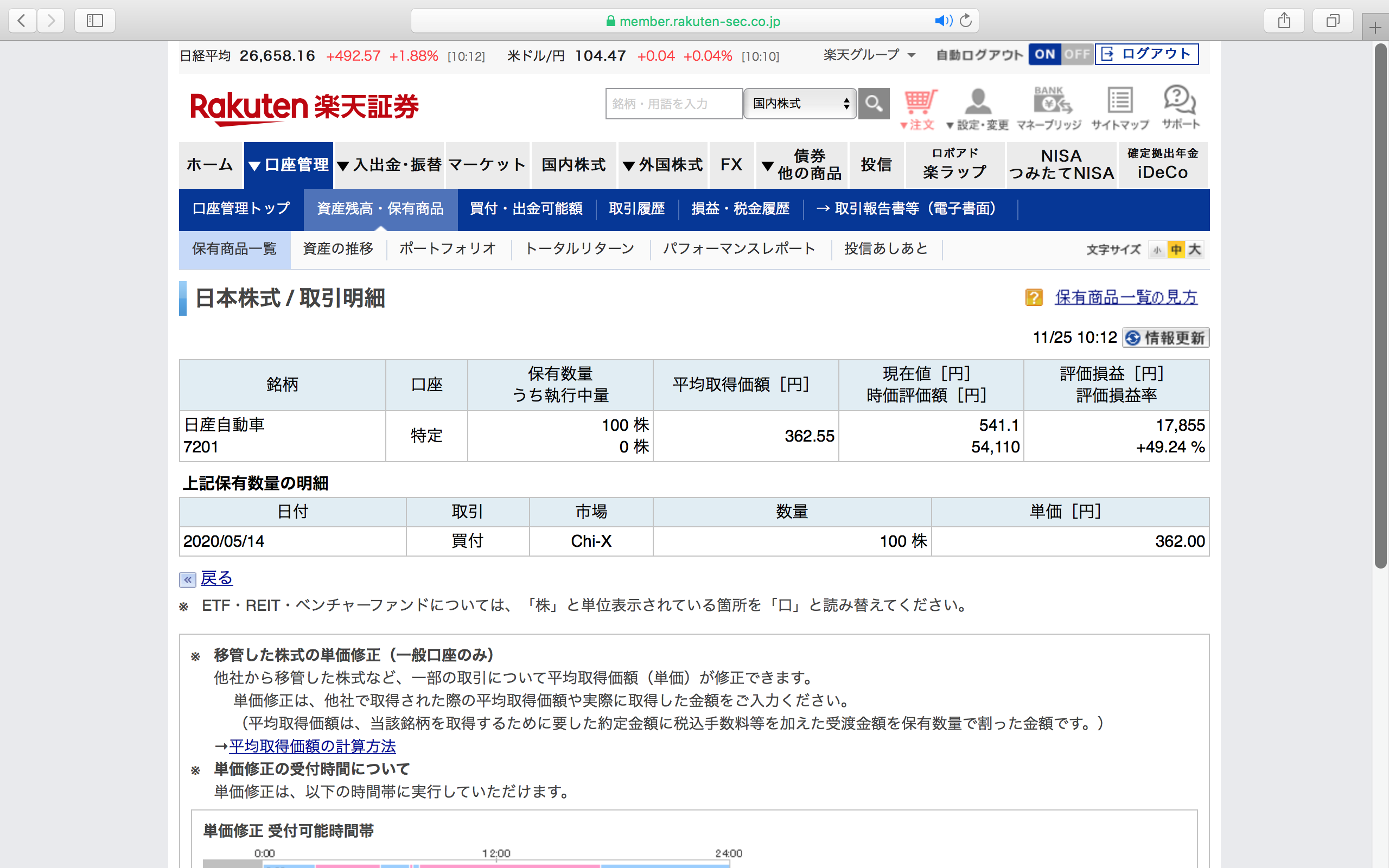Image resolution: width=1389 pixels, height=868 pixels.
Task: Click the Safari address bar URL
Action: [700, 21]
